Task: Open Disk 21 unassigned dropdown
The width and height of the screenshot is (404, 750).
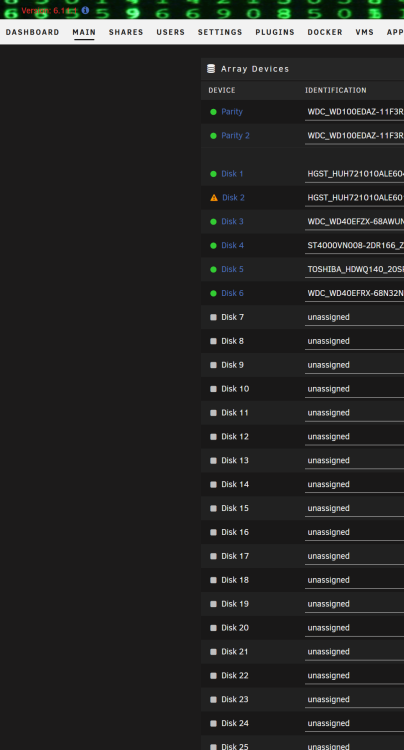Action: 354,652
